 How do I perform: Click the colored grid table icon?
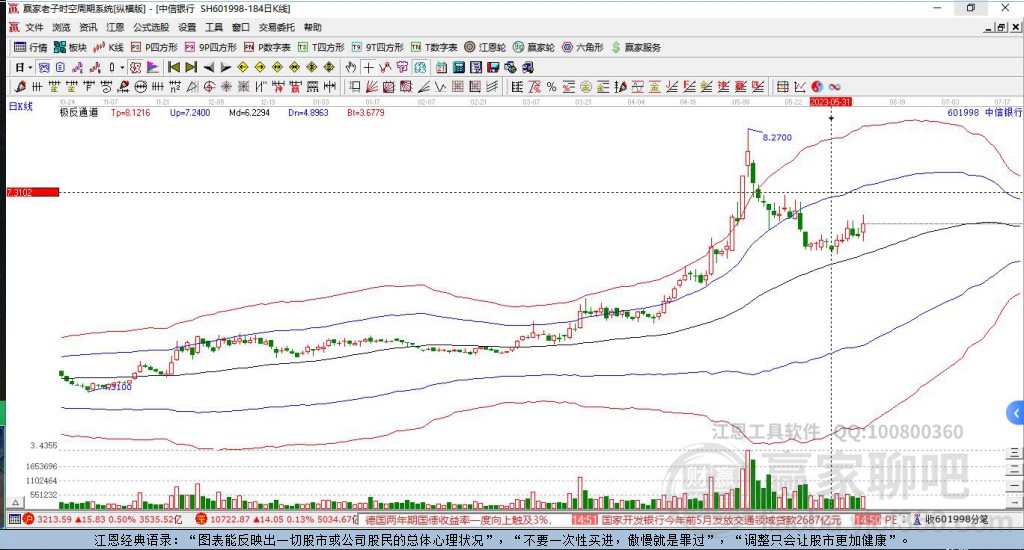point(782,87)
